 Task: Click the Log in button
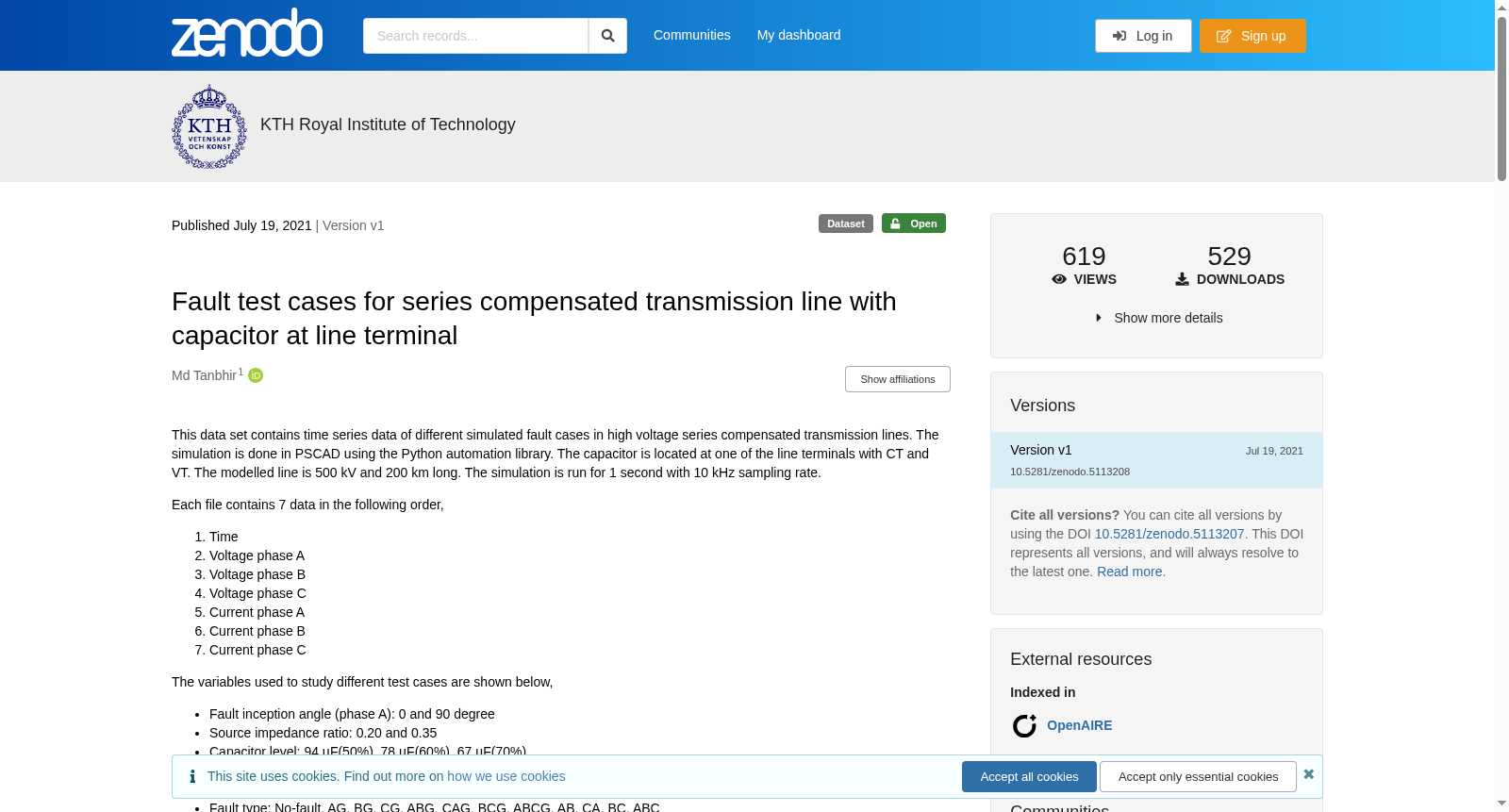[1143, 36]
